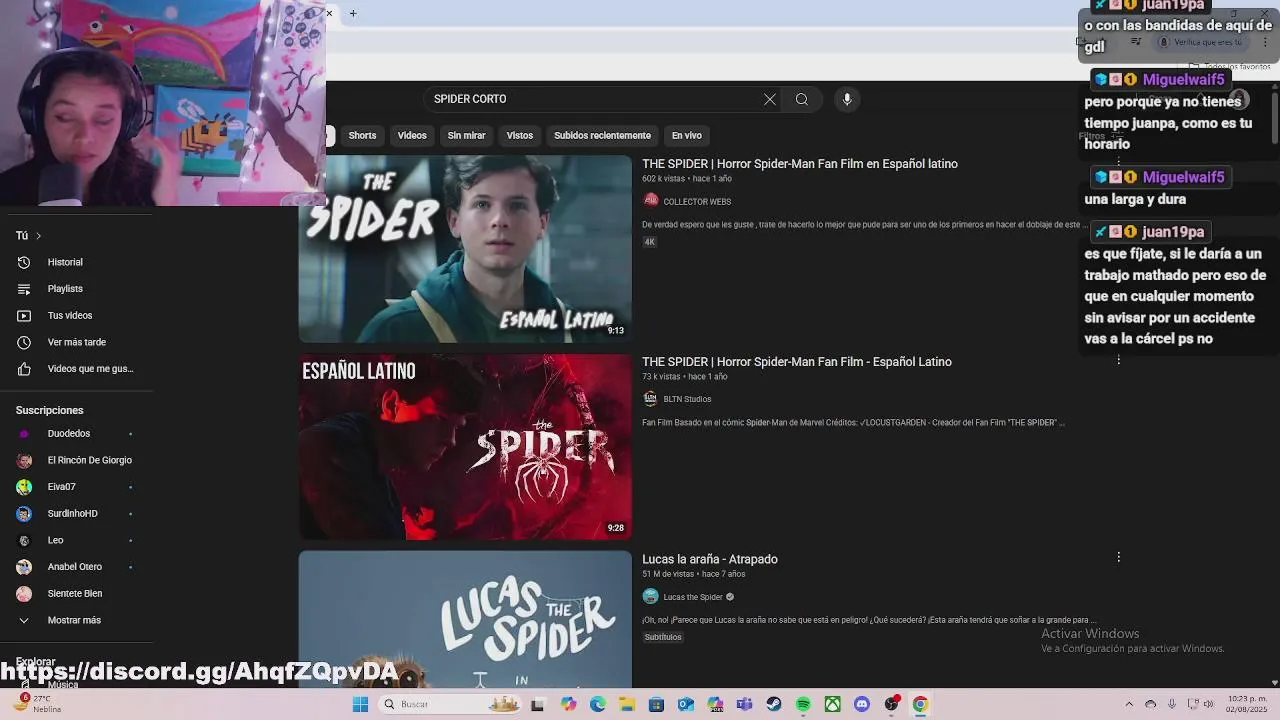Expand the Tú section chevron
The height and width of the screenshot is (720, 1280).
tap(38, 236)
